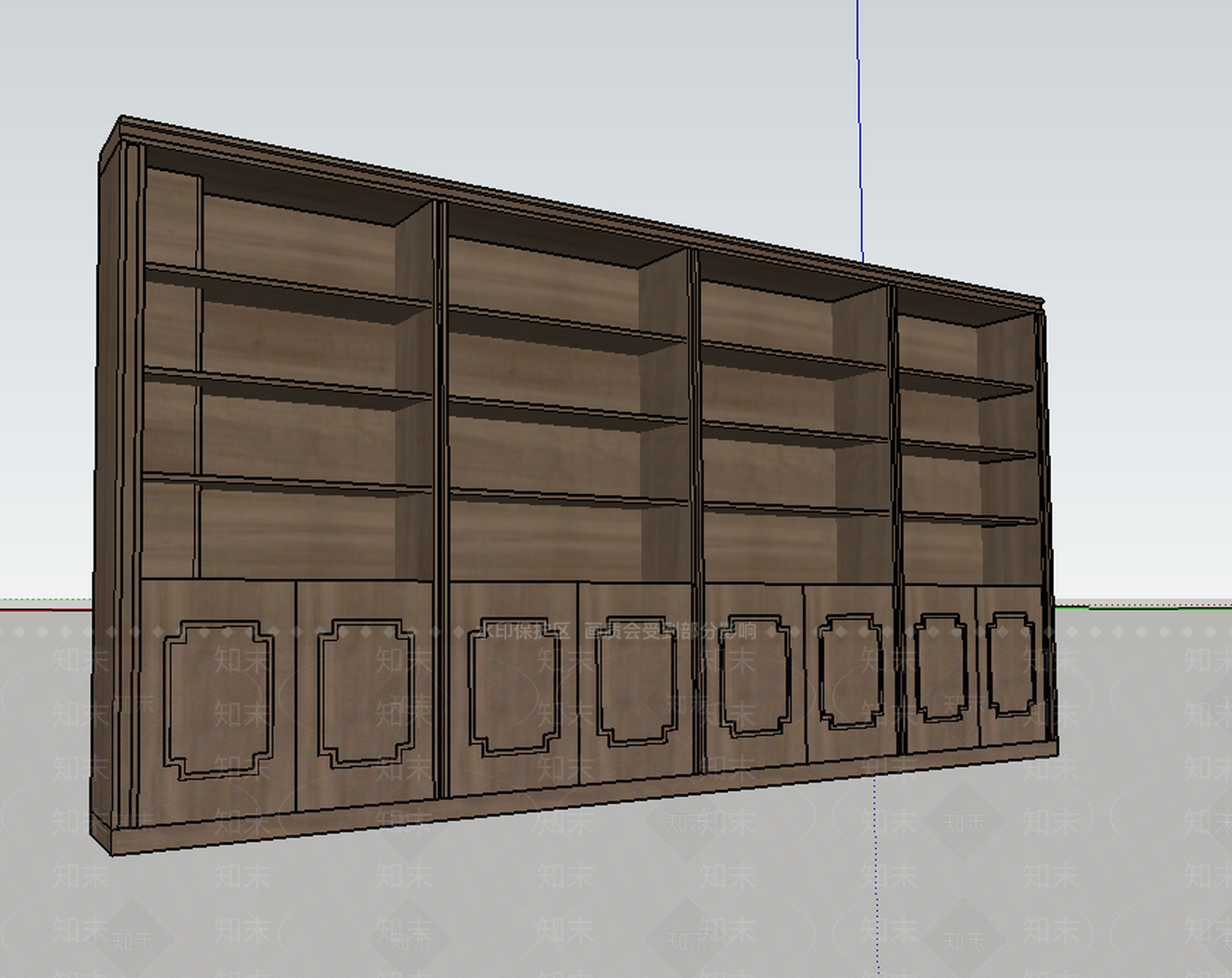
Task: Select the leftmost cabinet door panel
Action: coord(219,703)
